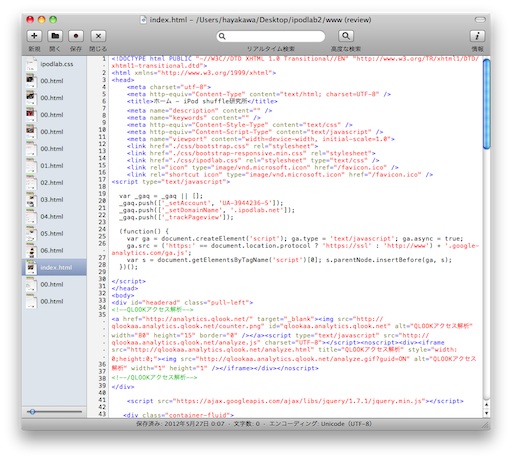Screen dimensions: 512x460
Task: Click the scroll up arrow
Action: tap(486, 404)
